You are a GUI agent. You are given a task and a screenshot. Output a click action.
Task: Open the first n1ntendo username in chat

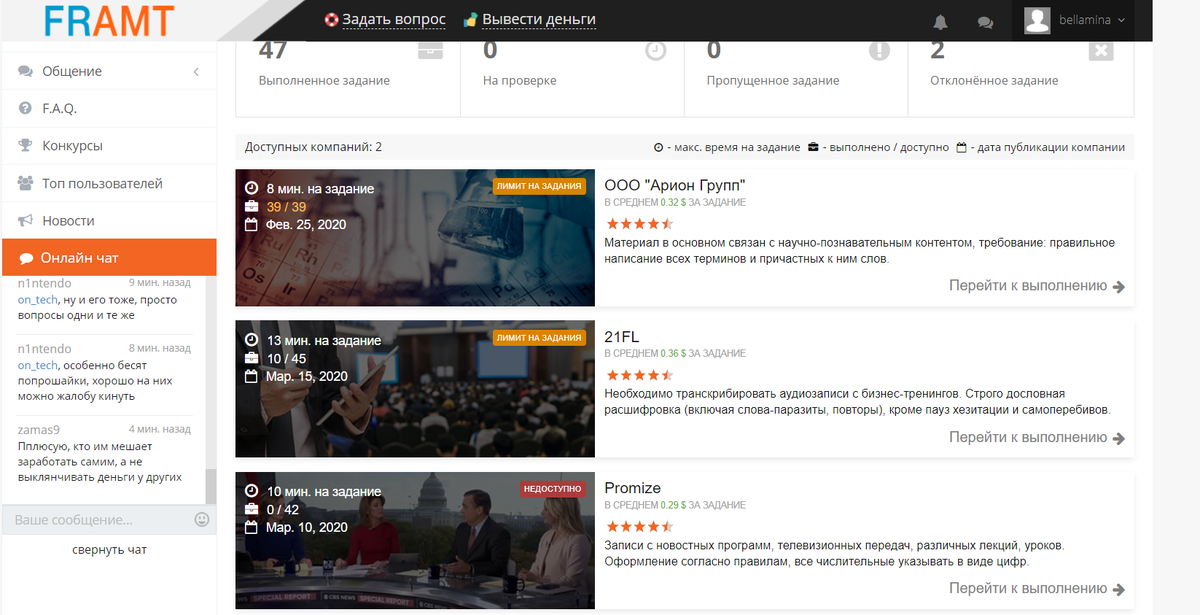(45, 283)
